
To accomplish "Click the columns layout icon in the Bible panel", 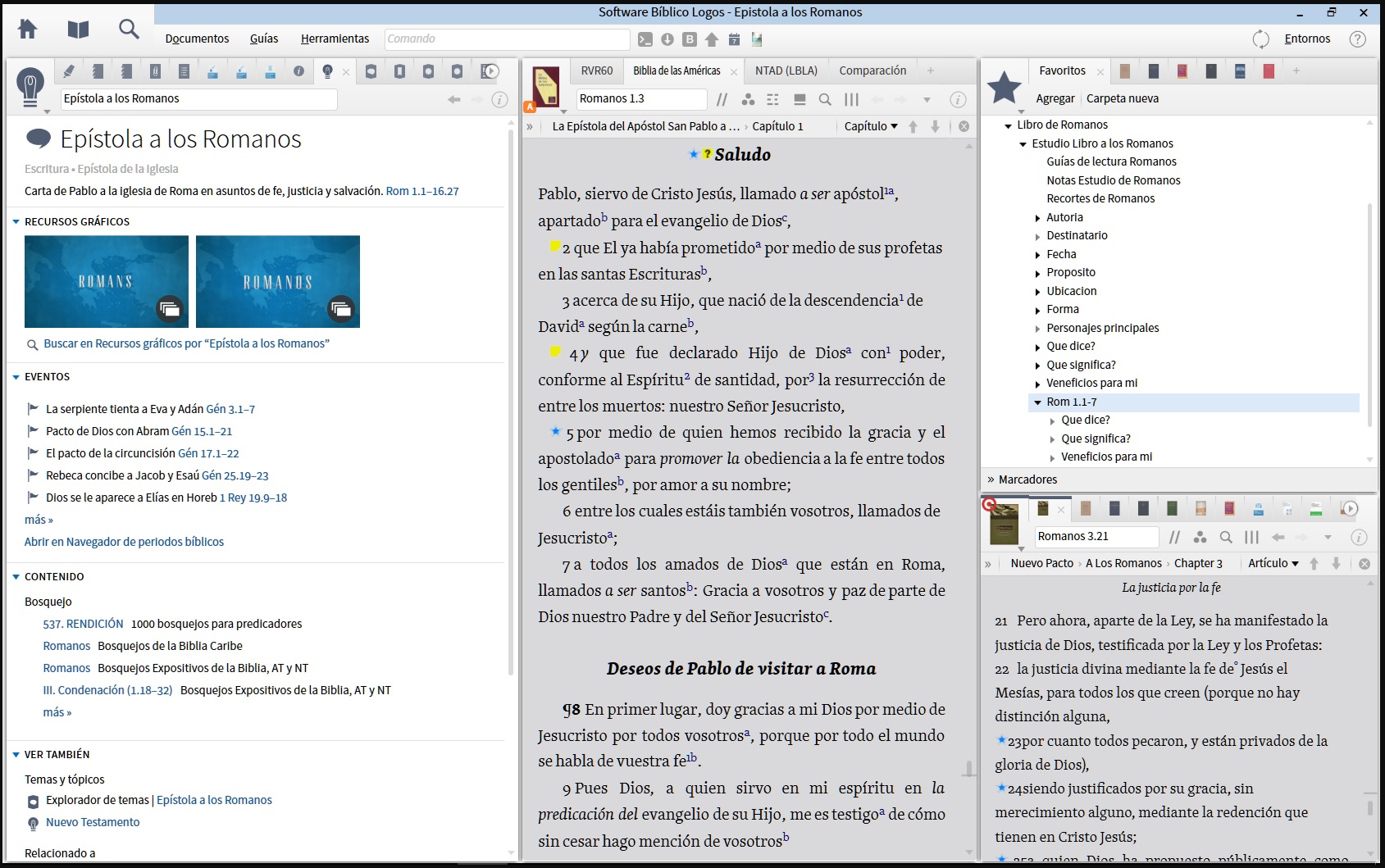I will (852, 99).
